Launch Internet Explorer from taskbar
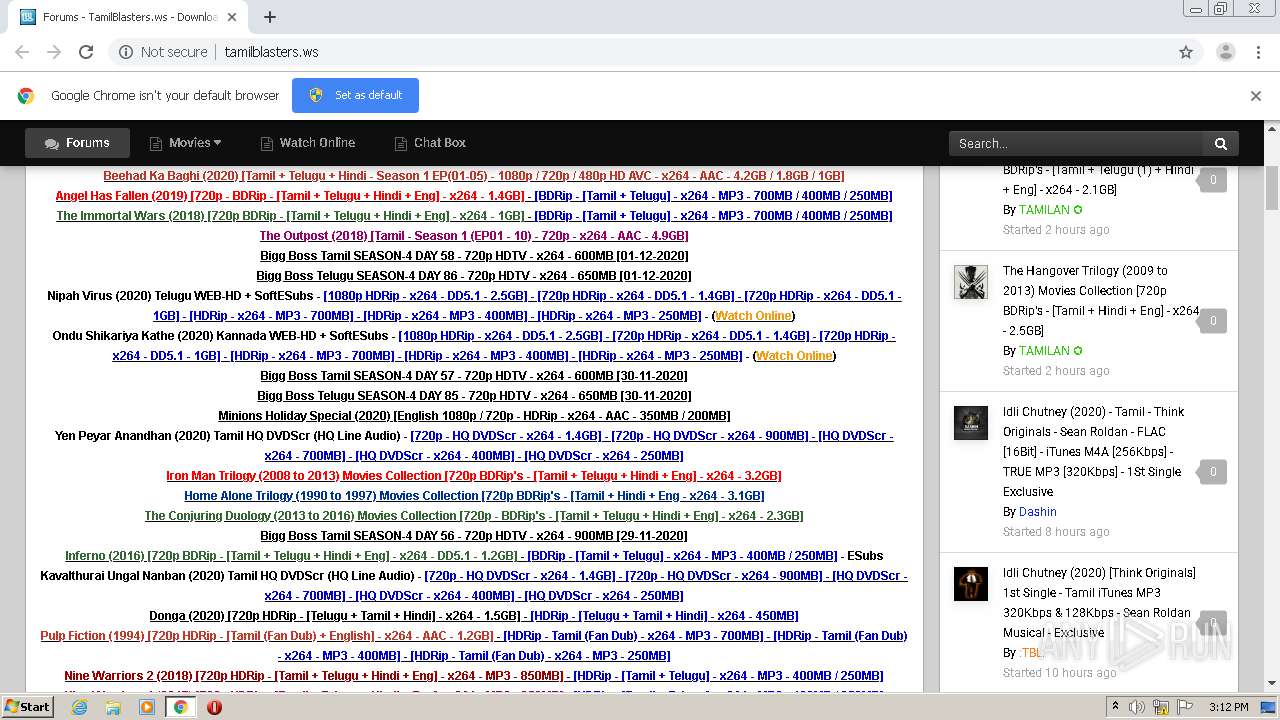 coord(79,707)
